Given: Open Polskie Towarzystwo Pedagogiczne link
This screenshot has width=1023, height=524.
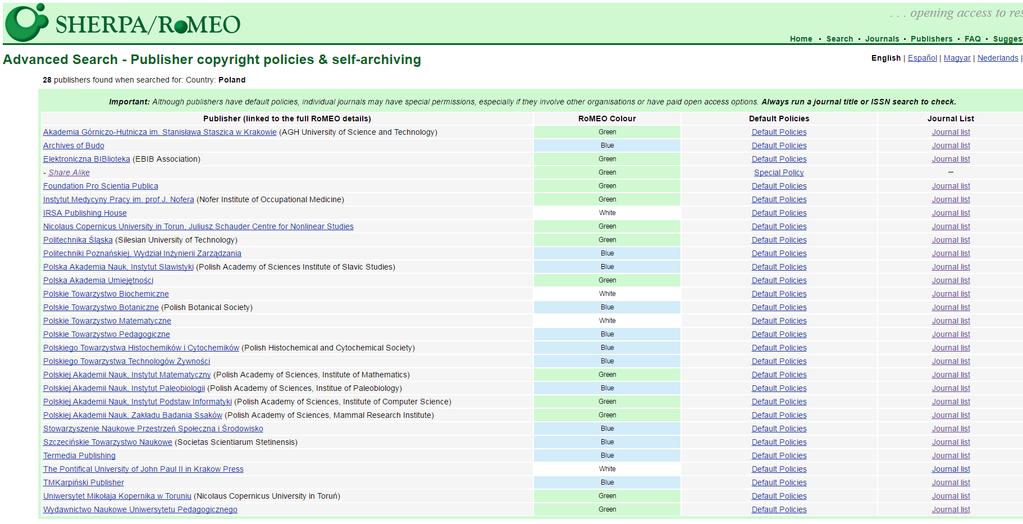Looking at the screenshot, I should pos(106,335).
